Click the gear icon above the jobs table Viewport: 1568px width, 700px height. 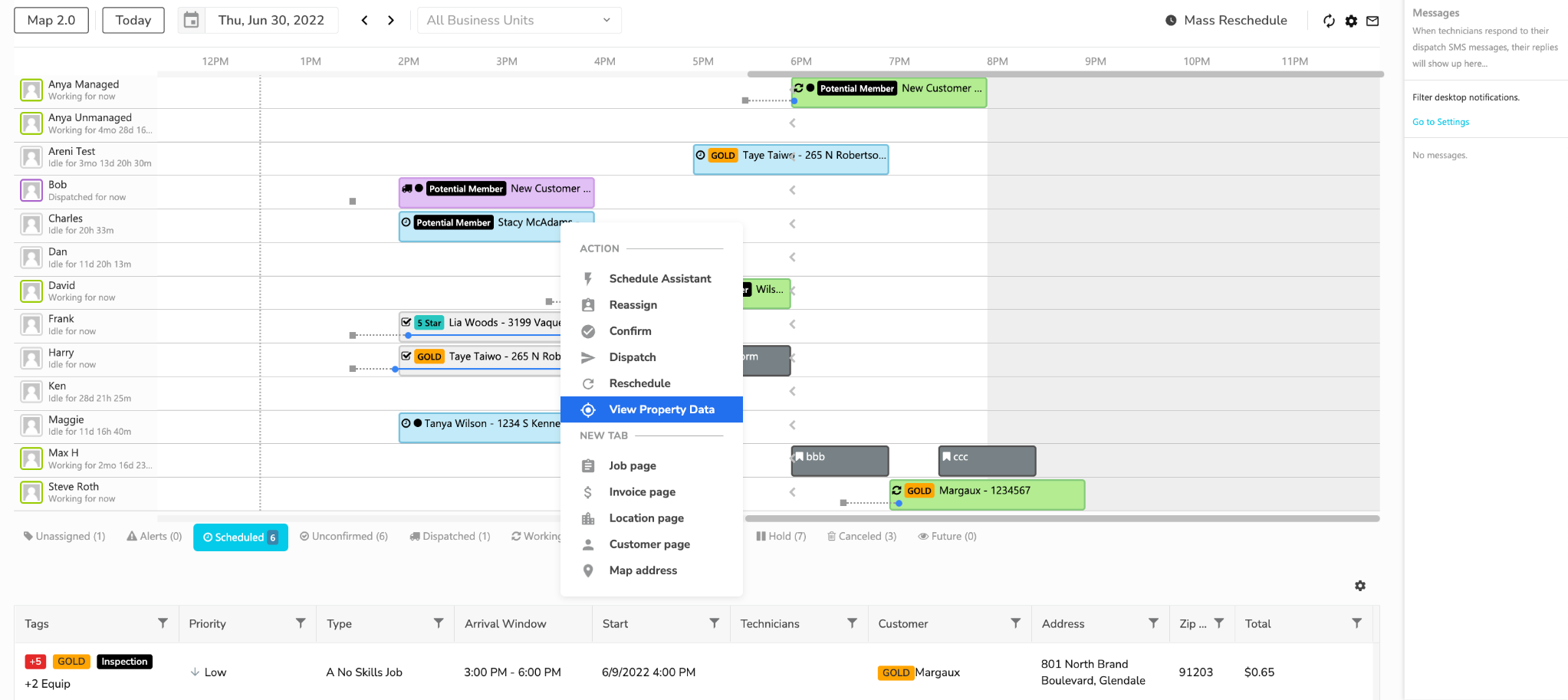1360,585
